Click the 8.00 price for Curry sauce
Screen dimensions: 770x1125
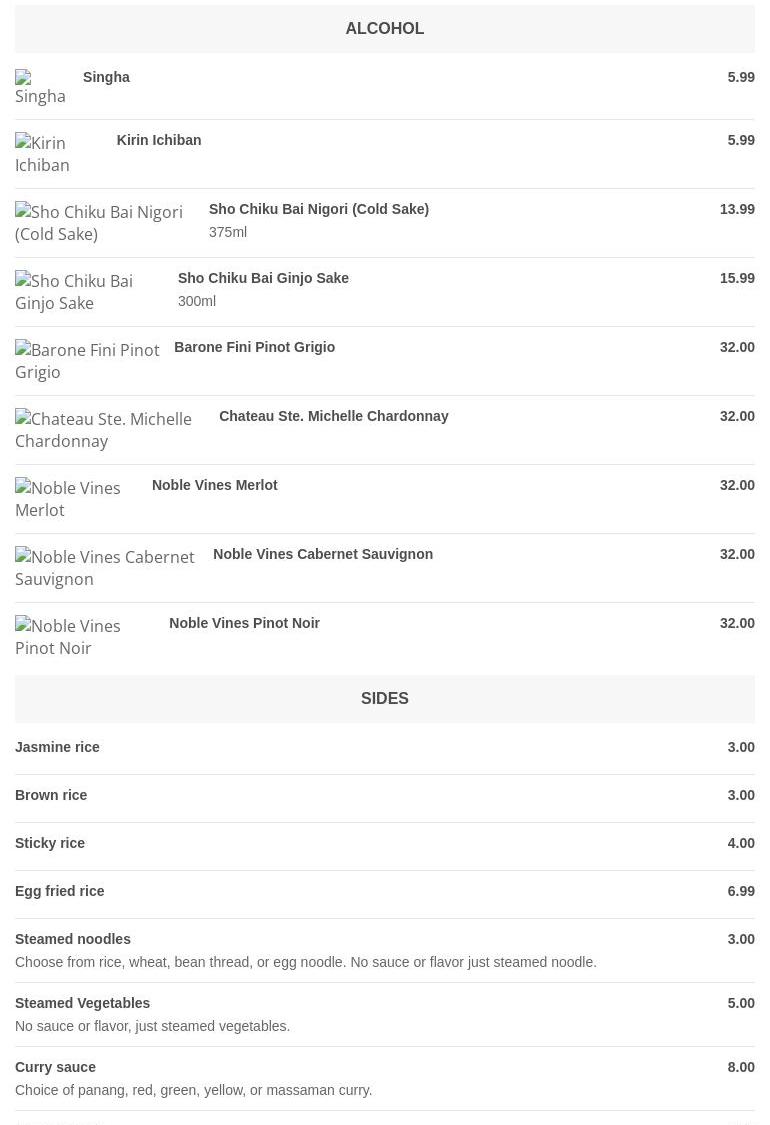coord(741,1067)
